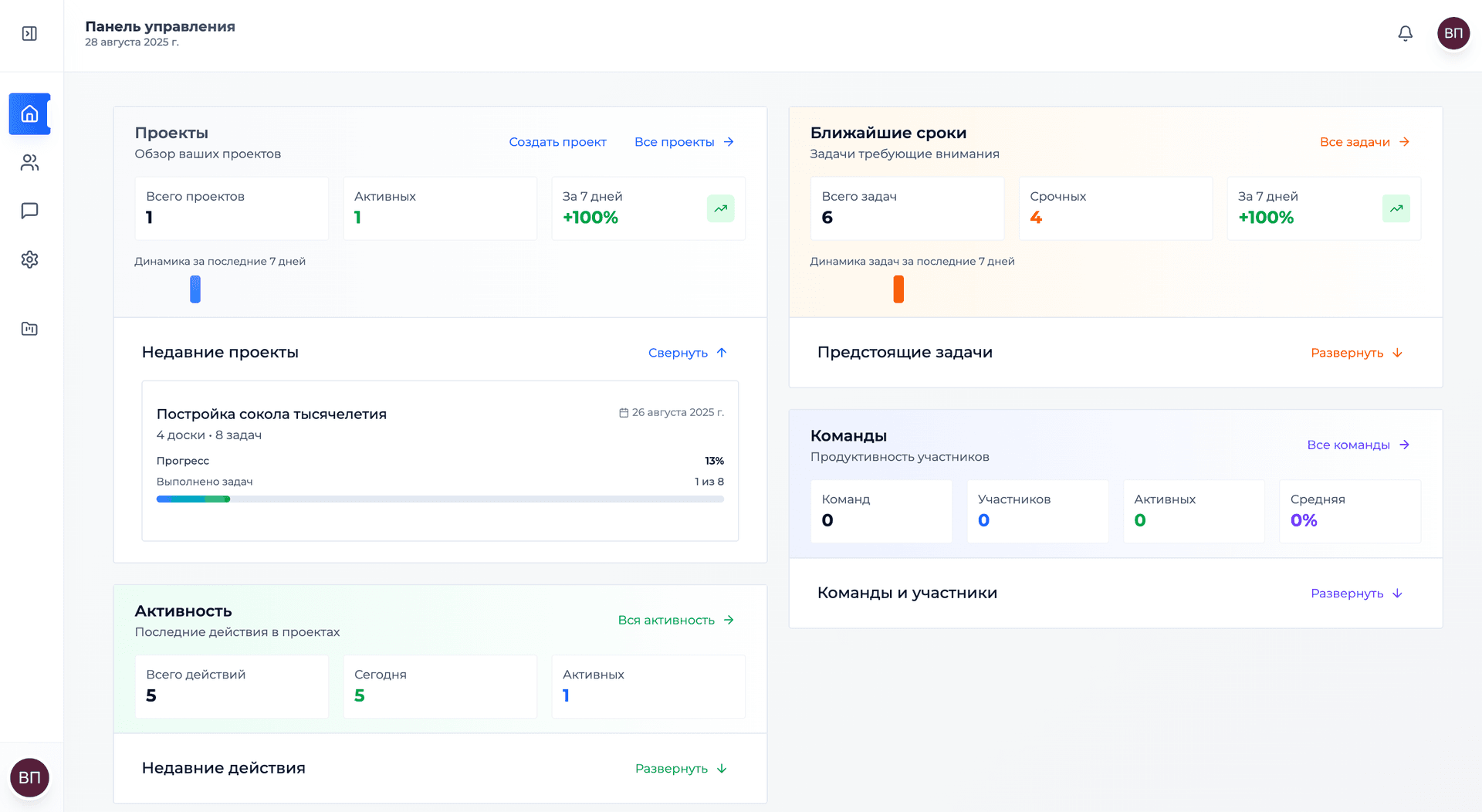Image resolution: width=1482 pixels, height=812 pixels.
Task: Open the ВП profile avatar in header
Action: [1453, 33]
